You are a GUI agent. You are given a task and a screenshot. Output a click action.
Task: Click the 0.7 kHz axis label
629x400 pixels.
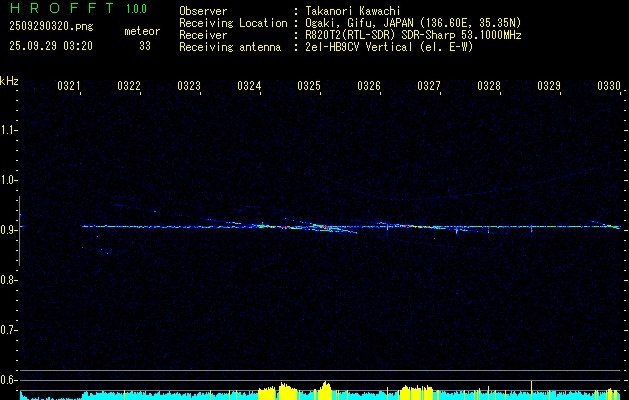[8, 330]
